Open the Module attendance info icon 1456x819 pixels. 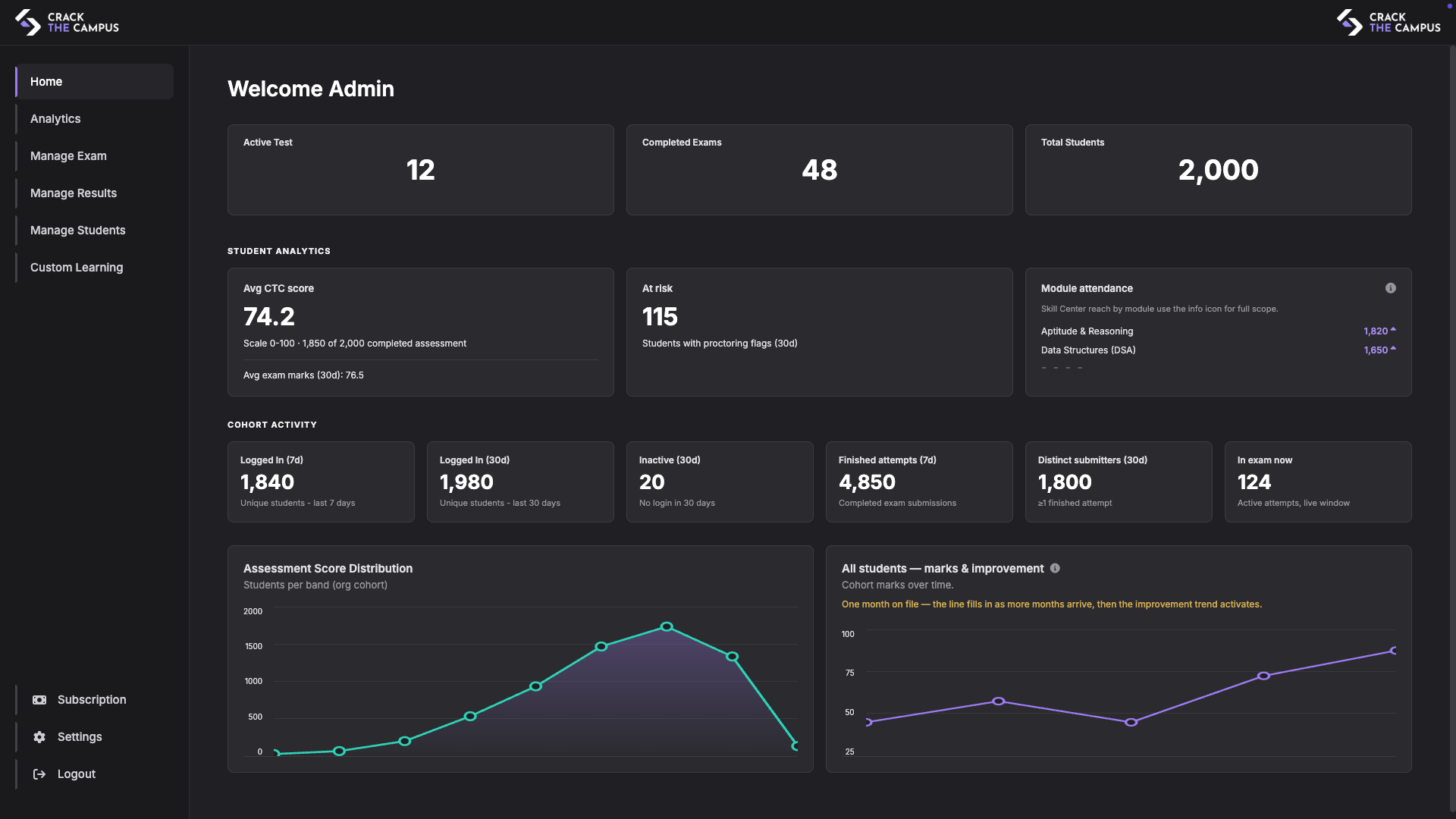[1390, 288]
